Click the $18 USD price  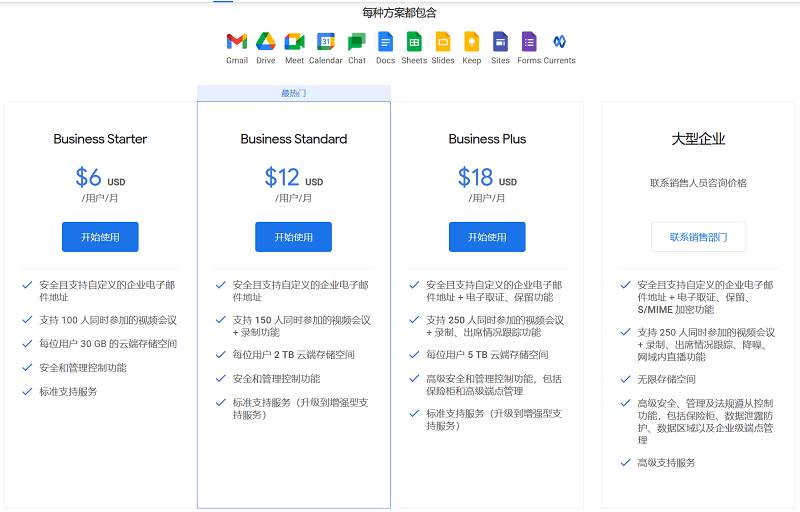pyautogui.click(x=487, y=177)
